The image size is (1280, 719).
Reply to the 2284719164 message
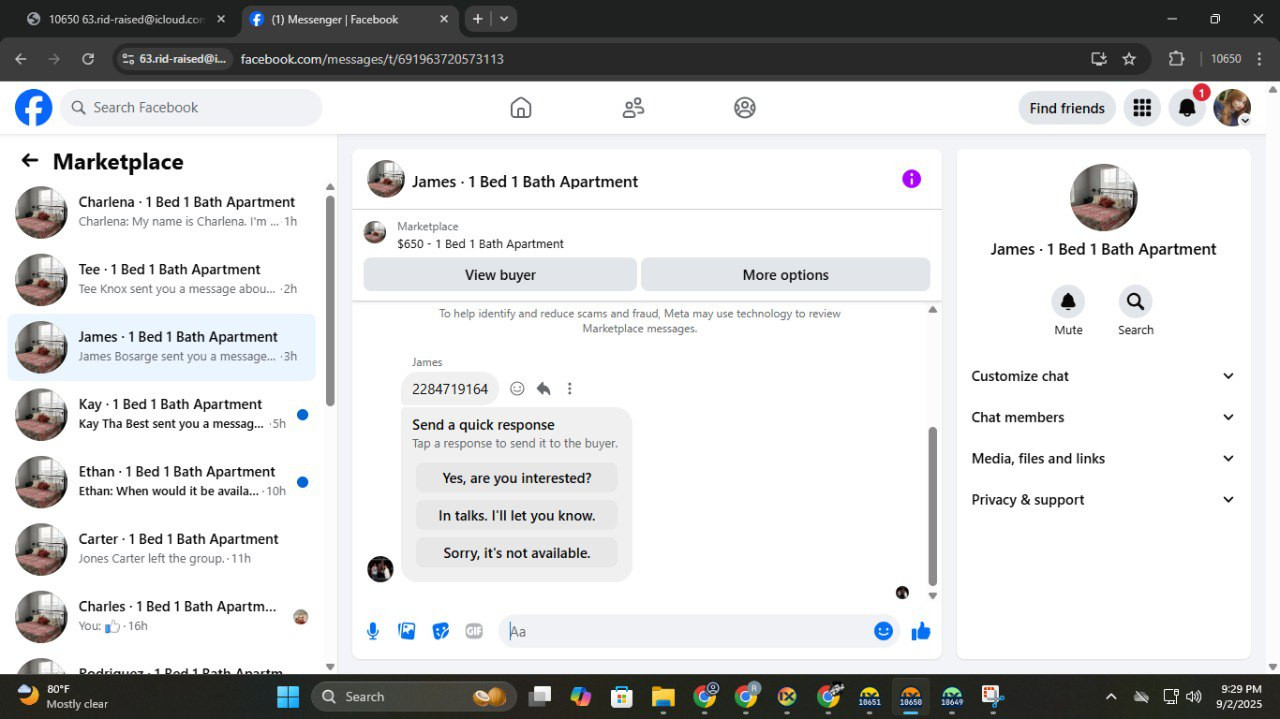543,389
